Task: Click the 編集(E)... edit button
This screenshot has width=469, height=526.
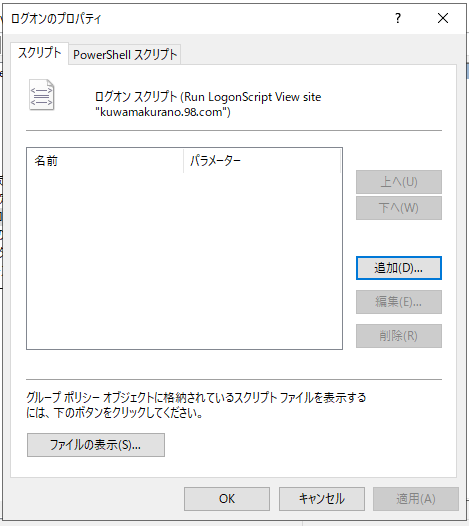Action: pos(399,302)
